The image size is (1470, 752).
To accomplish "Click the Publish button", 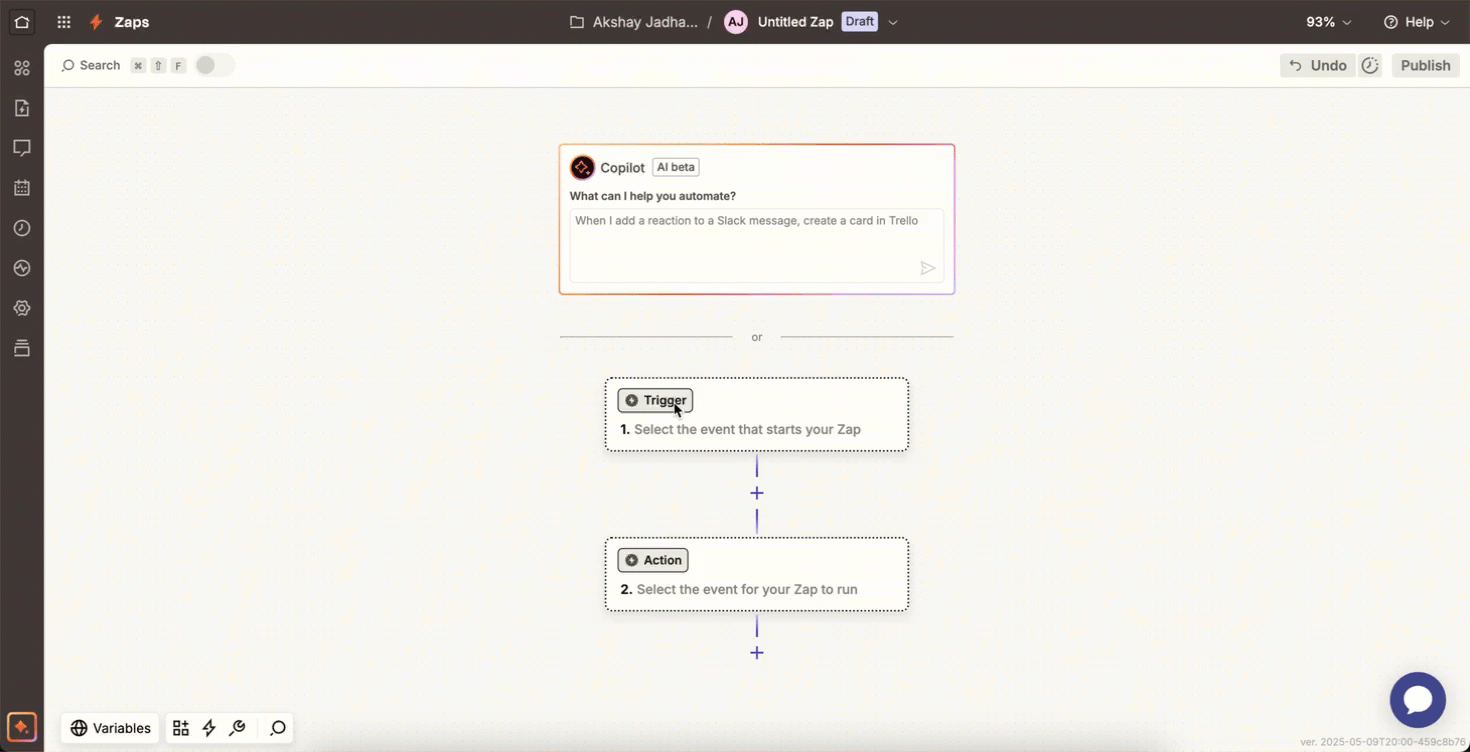I will click(1425, 65).
